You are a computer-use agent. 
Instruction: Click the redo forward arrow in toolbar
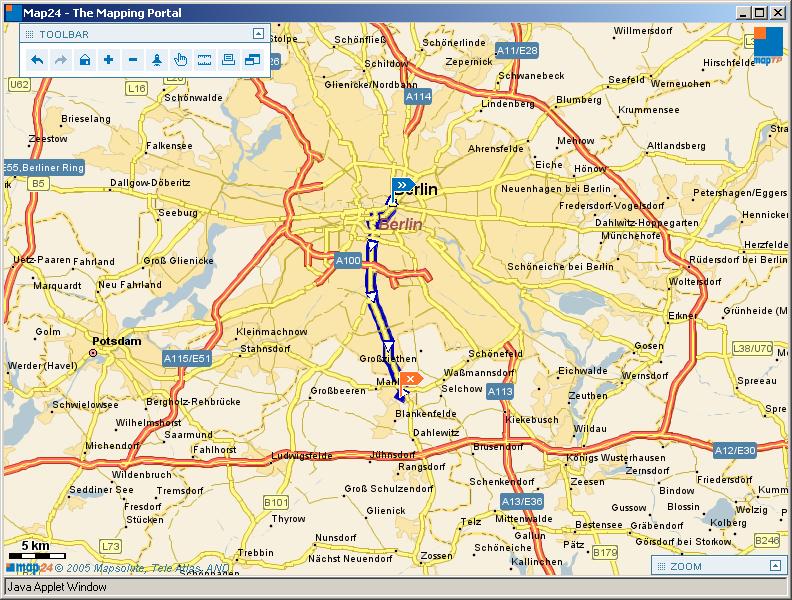coord(61,60)
